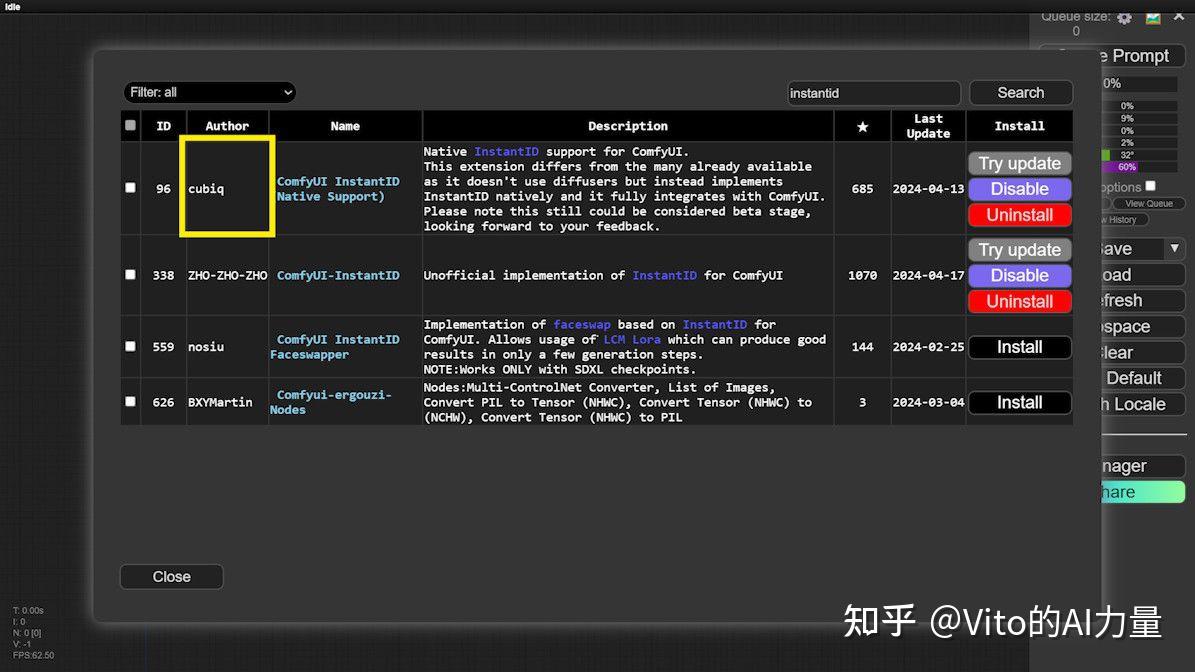Viewport: 1195px width, 672px height.
Task: Install ComfyUI InstantID Faceswapper
Action: click(x=1019, y=347)
